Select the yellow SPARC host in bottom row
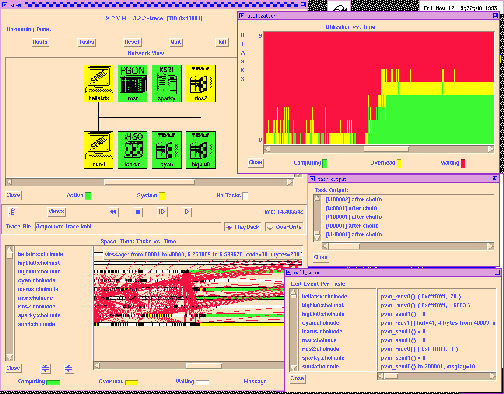504x394 pixels. coord(99,150)
